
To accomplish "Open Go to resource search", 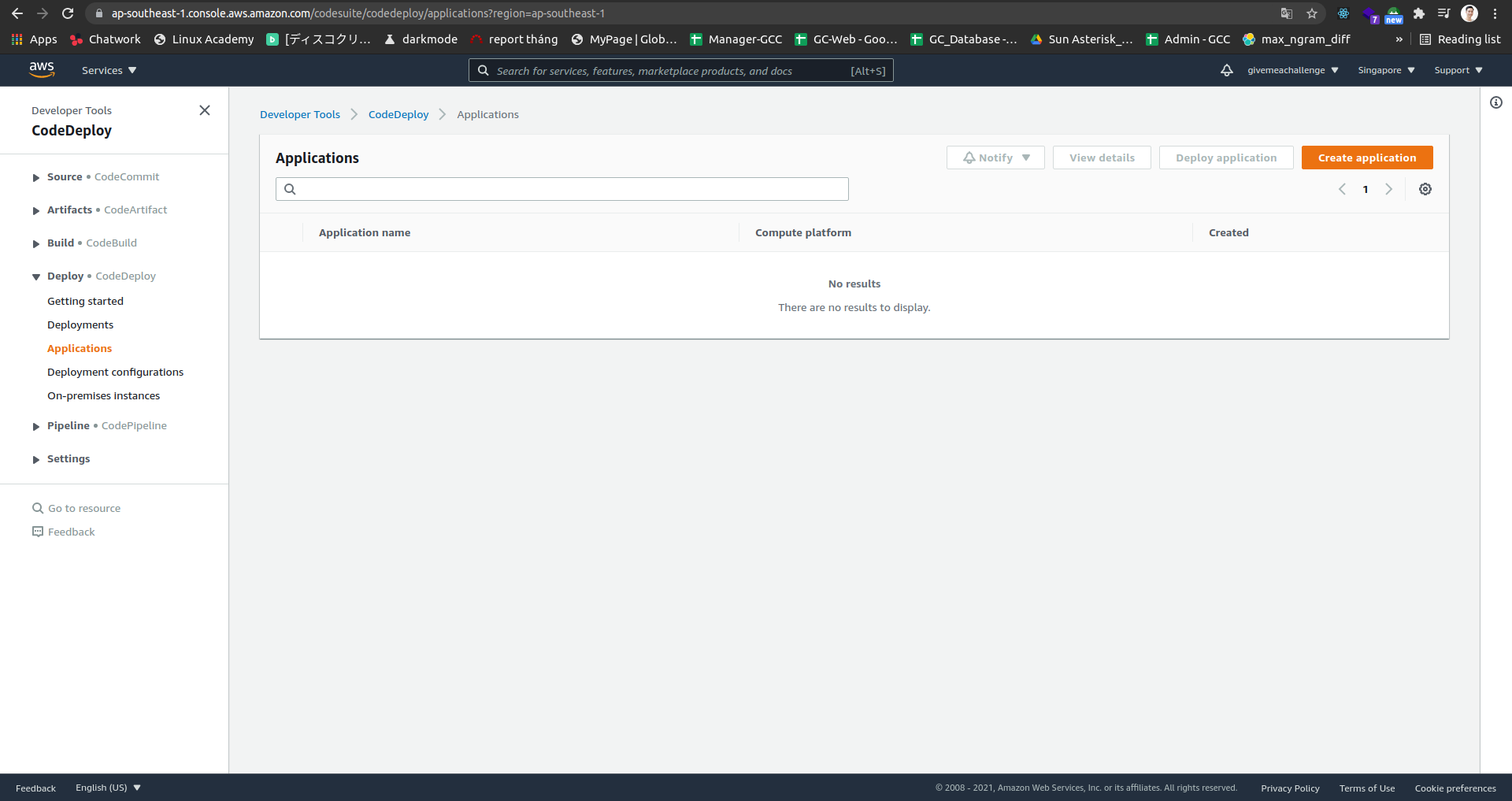I will (83, 508).
